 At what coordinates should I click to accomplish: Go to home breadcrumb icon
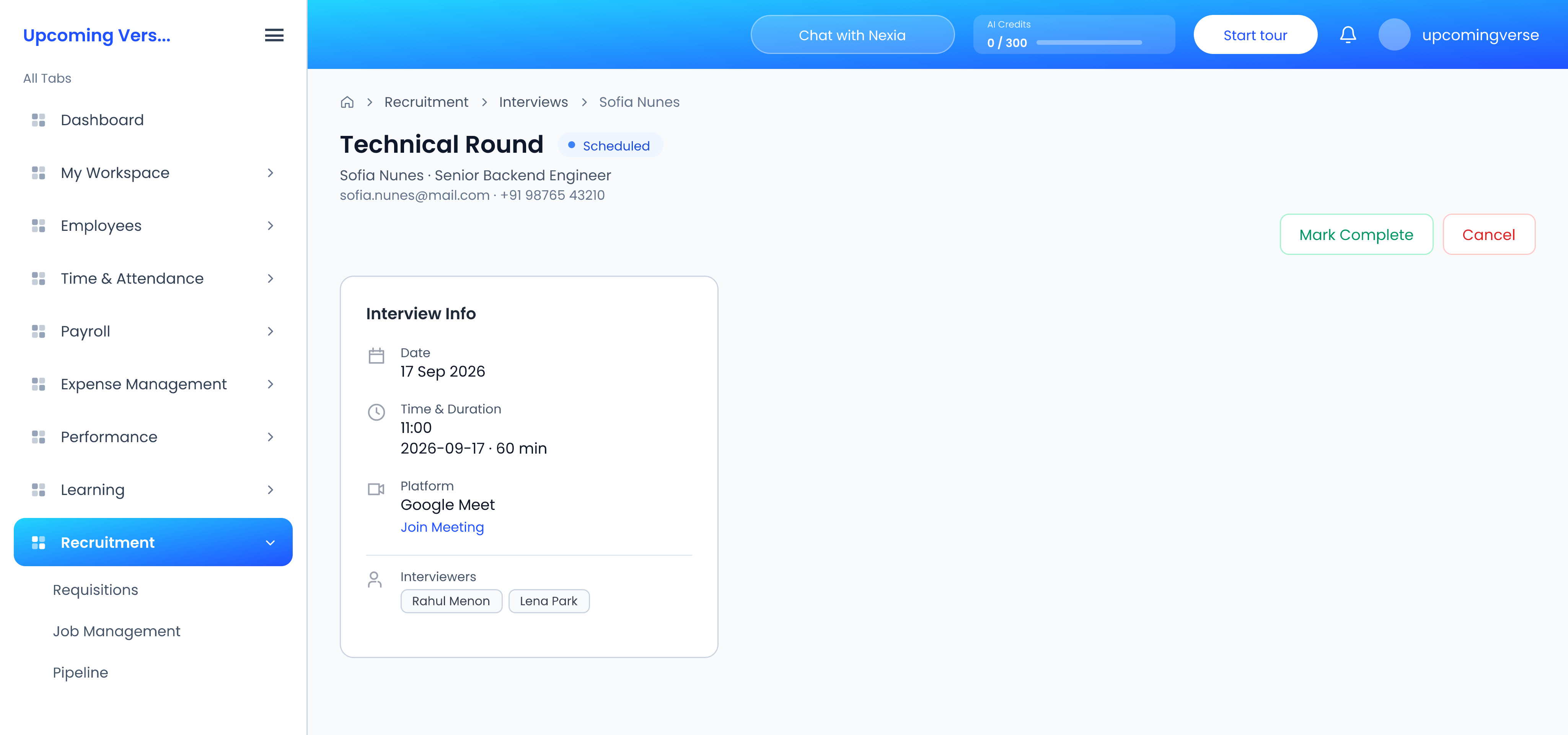click(347, 102)
